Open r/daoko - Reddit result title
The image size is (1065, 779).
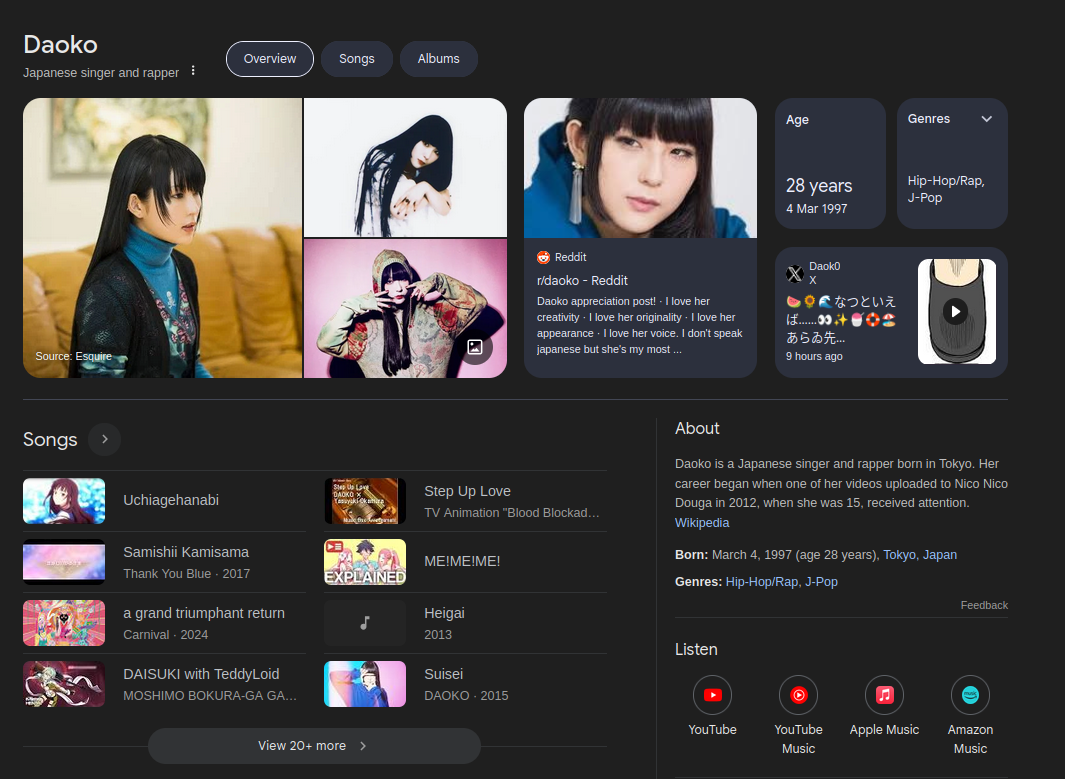(x=582, y=280)
